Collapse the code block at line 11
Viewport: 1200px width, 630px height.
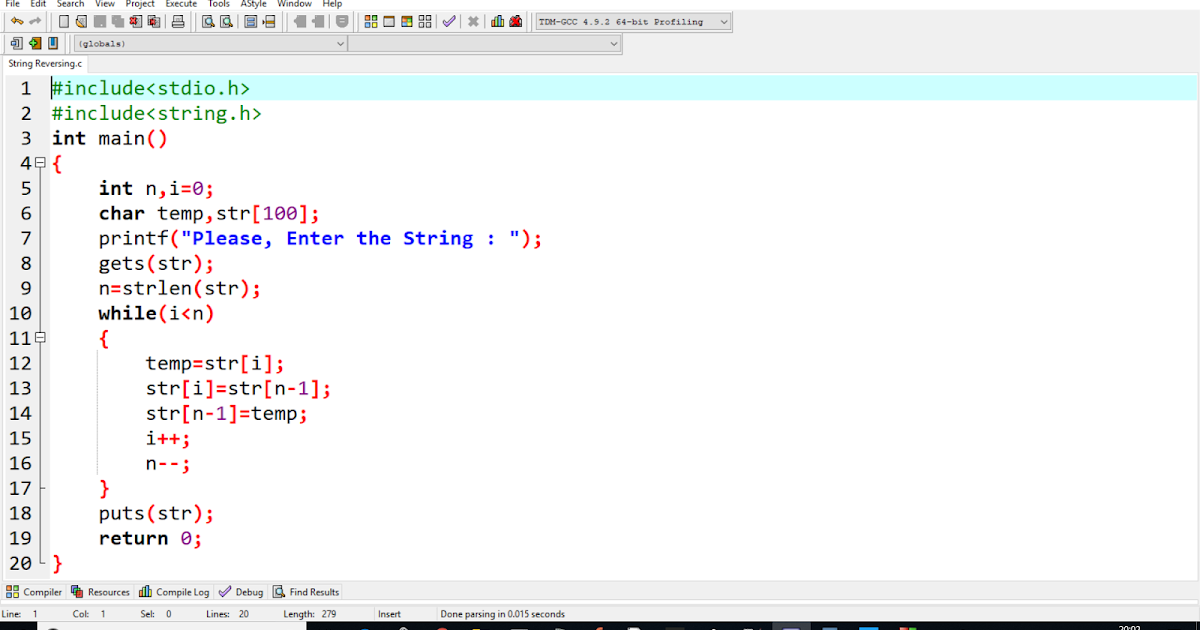[39, 338]
